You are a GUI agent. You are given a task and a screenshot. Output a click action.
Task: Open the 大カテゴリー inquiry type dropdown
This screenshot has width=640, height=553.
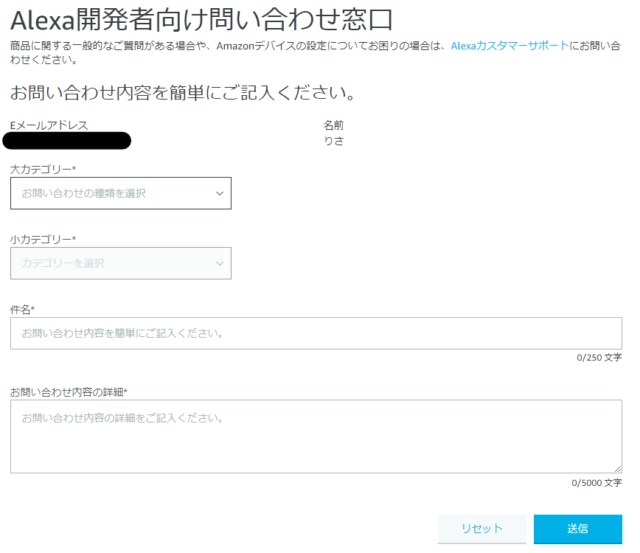121,193
